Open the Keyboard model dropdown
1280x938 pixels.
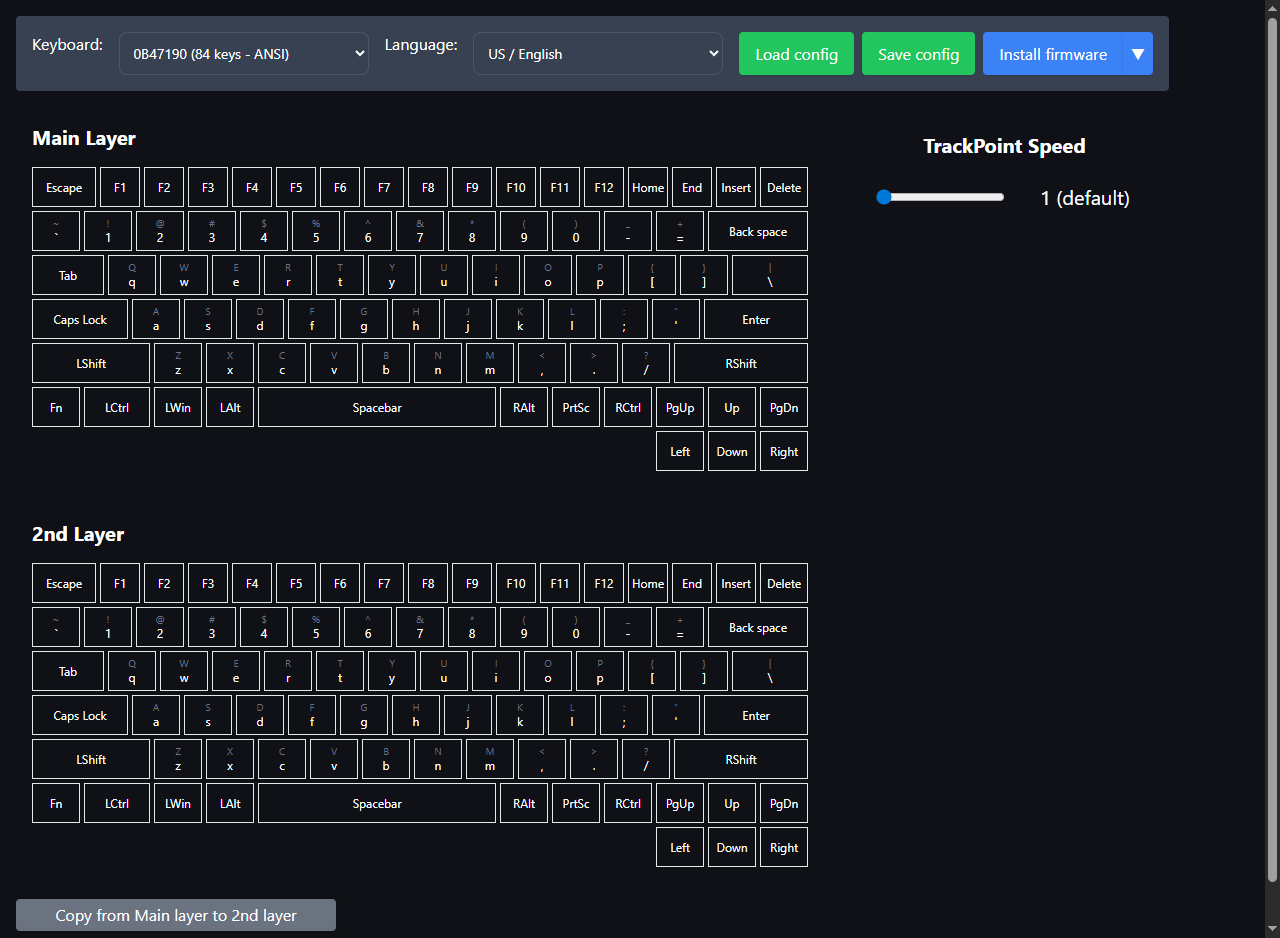244,54
